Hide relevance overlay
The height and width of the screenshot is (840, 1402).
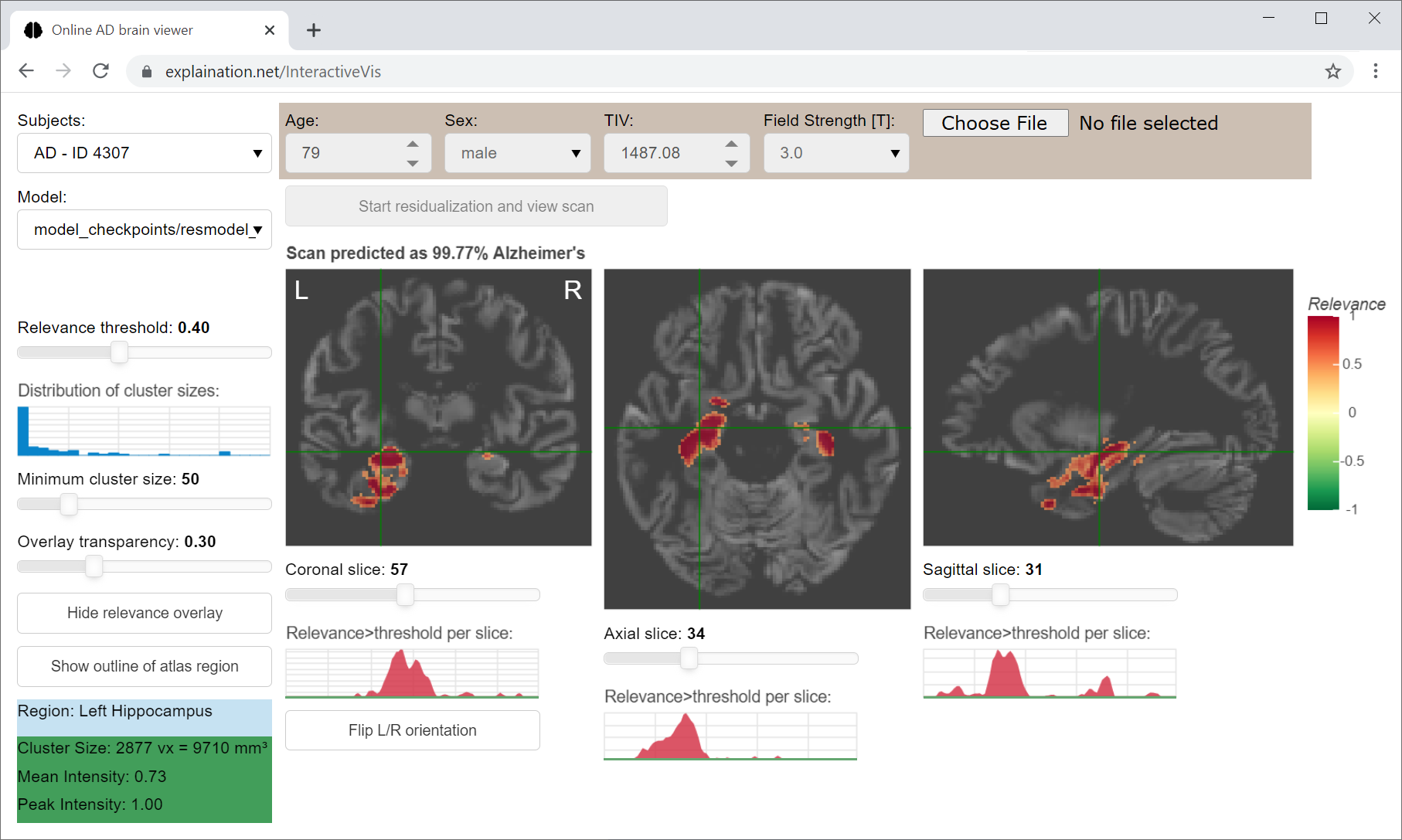(145, 613)
